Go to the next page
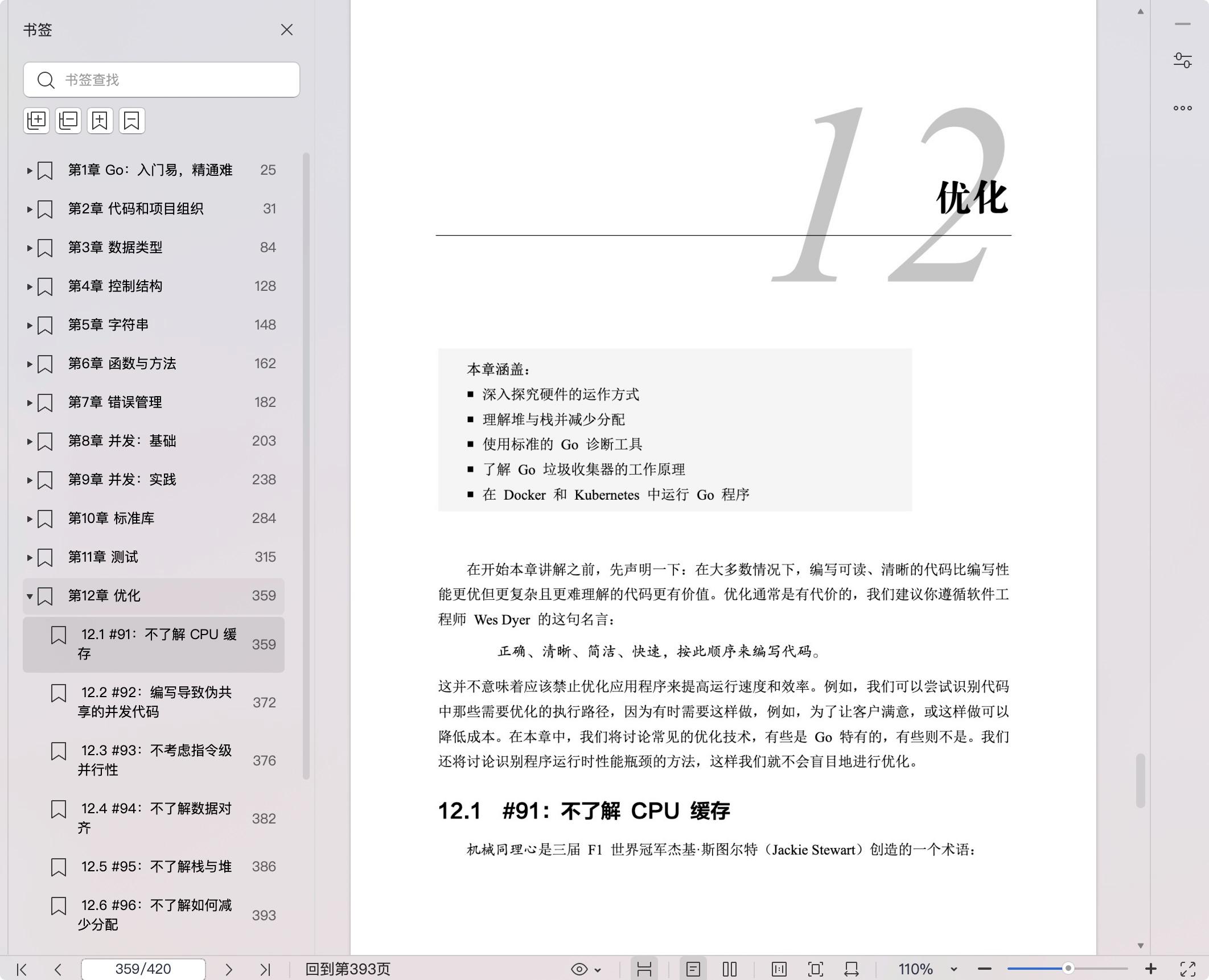This screenshot has height=980, width=1209. (229, 969)
